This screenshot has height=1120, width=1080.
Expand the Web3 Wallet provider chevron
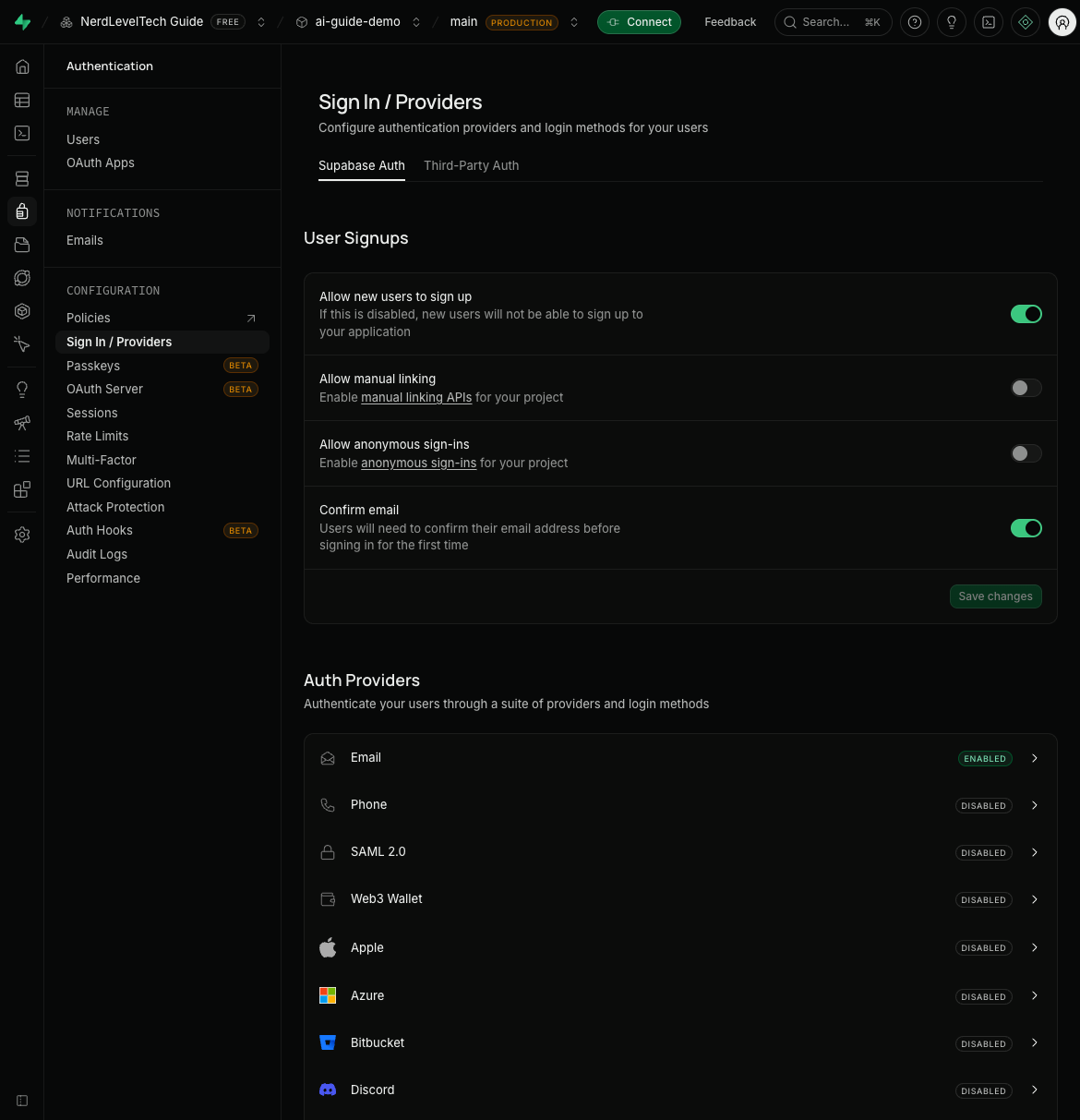point(1035,899)
